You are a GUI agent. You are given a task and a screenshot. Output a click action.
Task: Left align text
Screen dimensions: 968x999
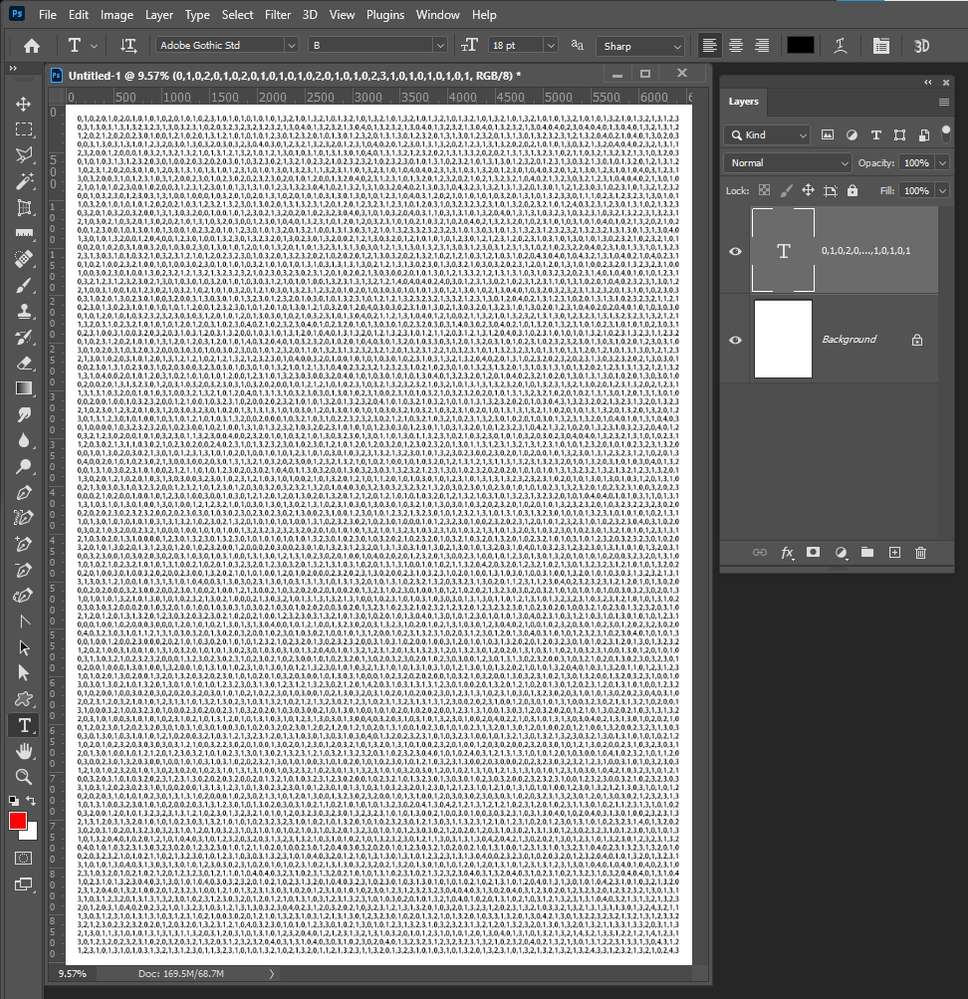pyautogui.click(x=709, y=45)
